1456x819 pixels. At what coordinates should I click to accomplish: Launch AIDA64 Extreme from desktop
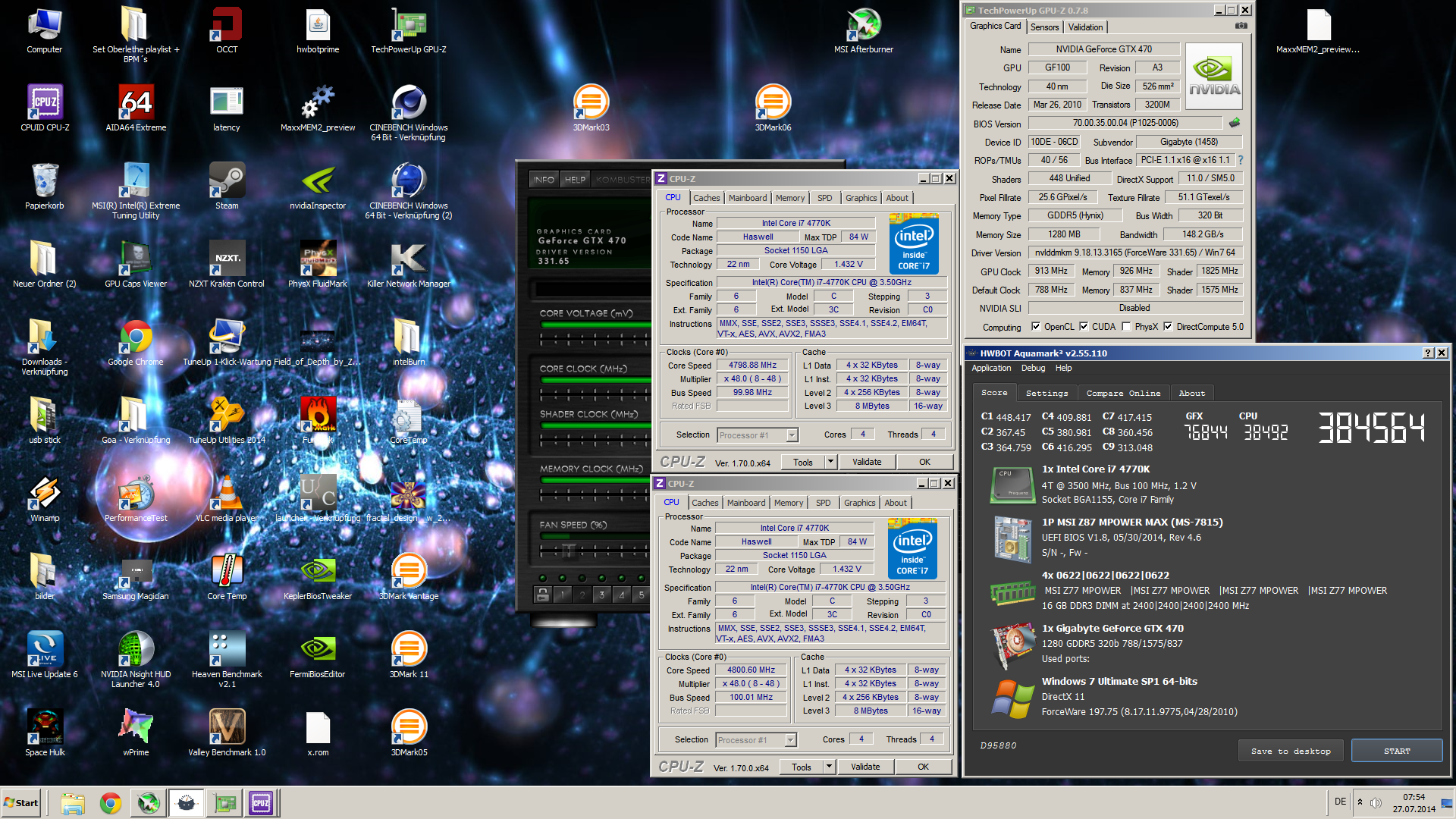point(136,109)
